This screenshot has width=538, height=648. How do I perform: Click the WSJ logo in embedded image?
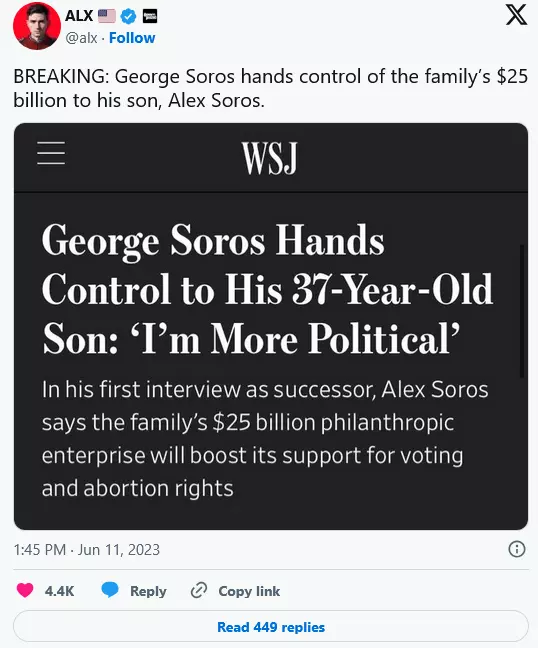click(270, 157)
